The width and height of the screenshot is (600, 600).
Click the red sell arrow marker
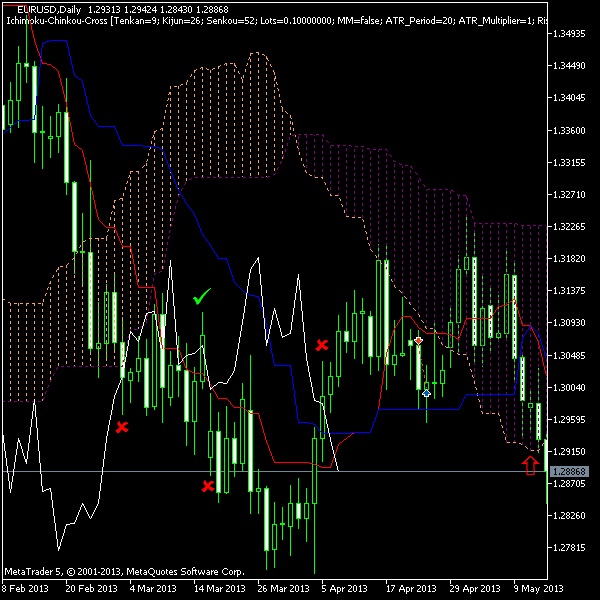click(418, 341)
